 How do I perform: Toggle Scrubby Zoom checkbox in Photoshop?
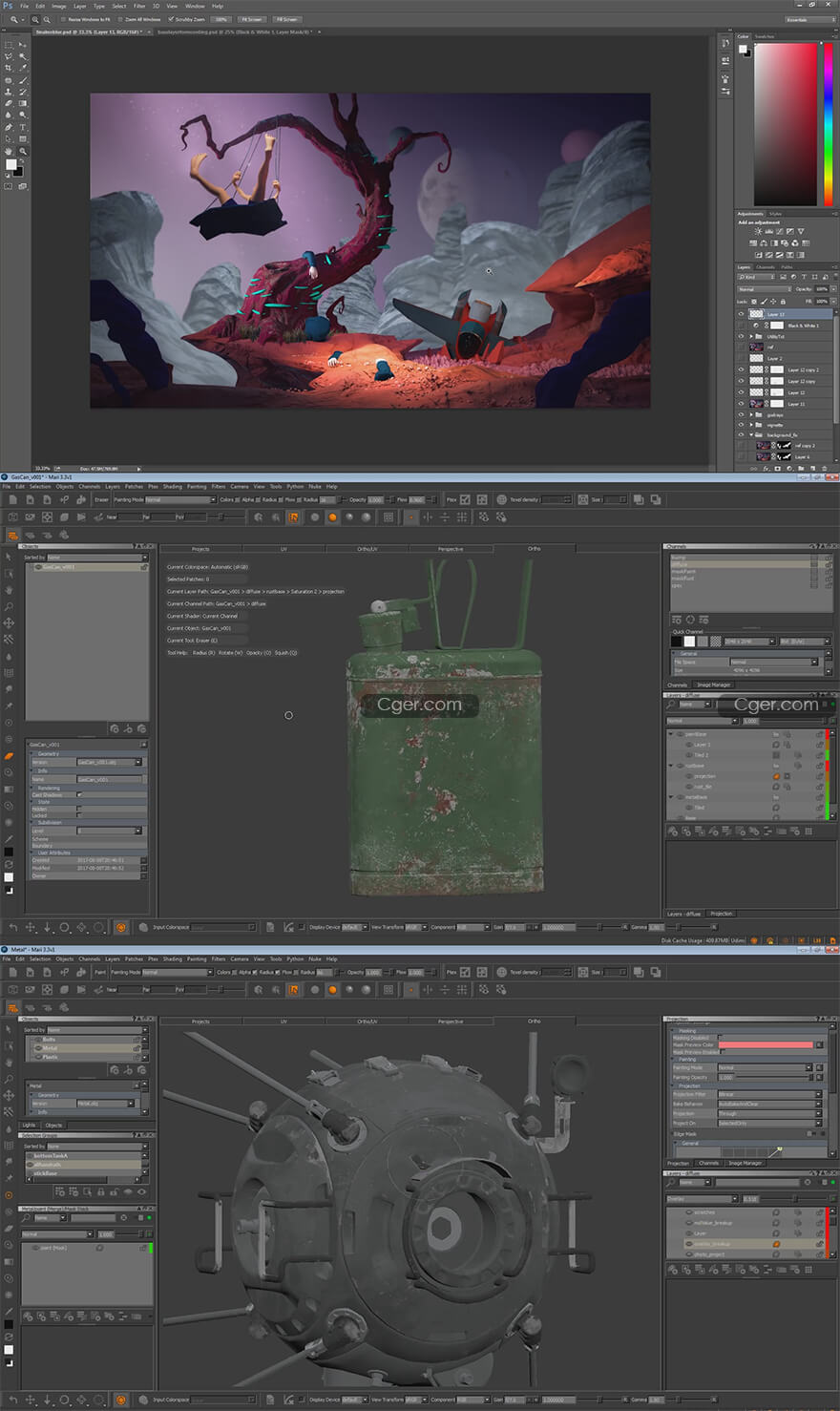(x=171, y=19)
